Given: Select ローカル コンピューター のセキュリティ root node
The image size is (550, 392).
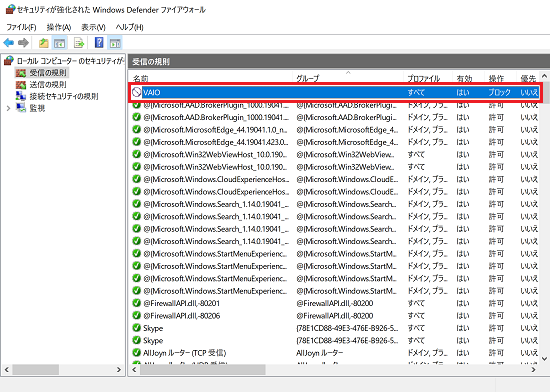Looking at the screenshot, I should click(x=70, y=61).
